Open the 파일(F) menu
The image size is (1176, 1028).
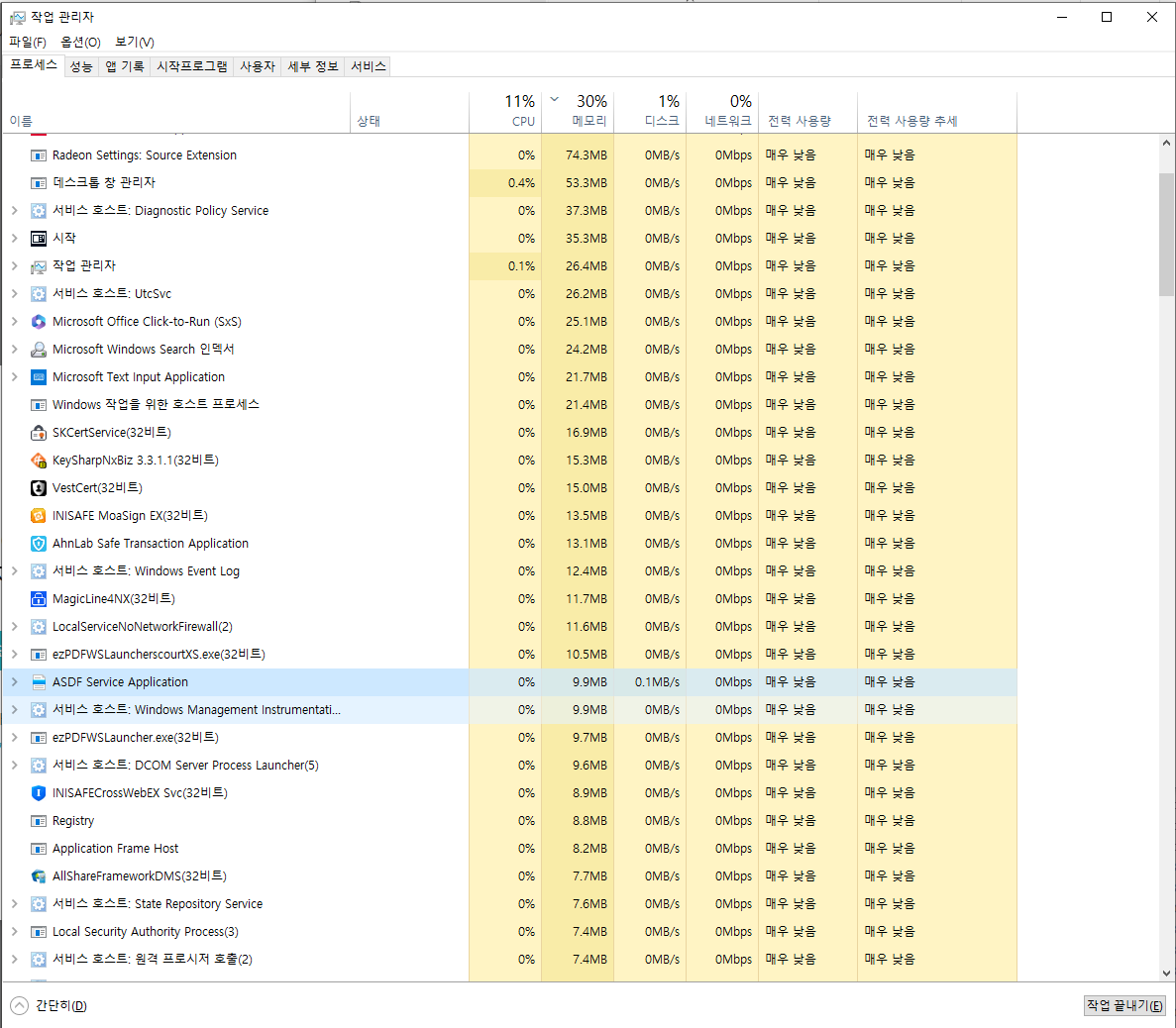[x=28, y=42]
